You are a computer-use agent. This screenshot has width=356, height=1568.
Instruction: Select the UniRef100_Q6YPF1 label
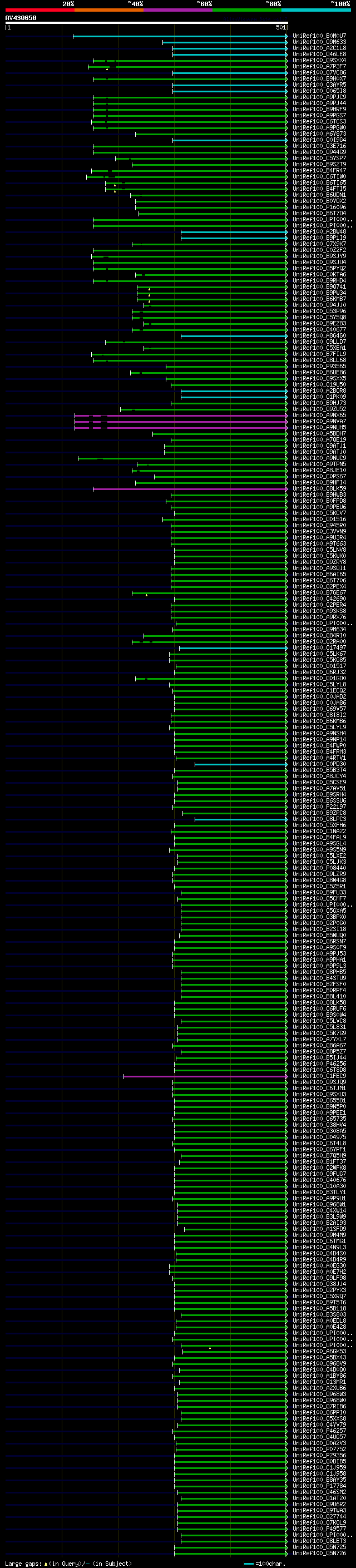point(319,1150)
